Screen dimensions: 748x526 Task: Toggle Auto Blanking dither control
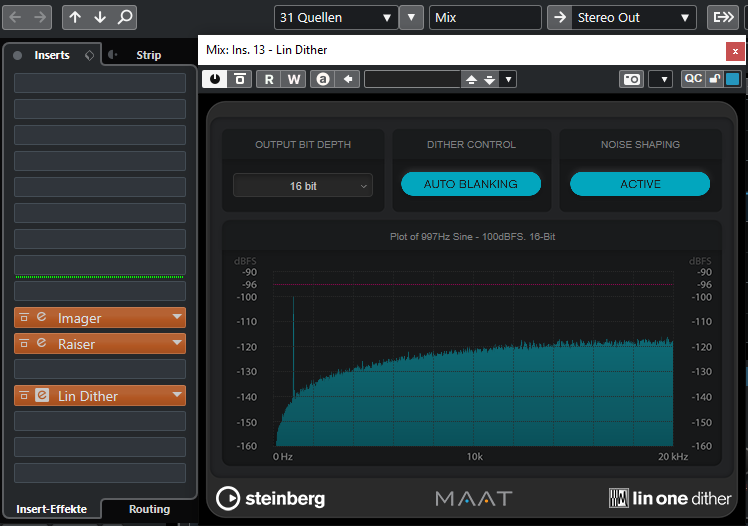[x=471, y=184]
